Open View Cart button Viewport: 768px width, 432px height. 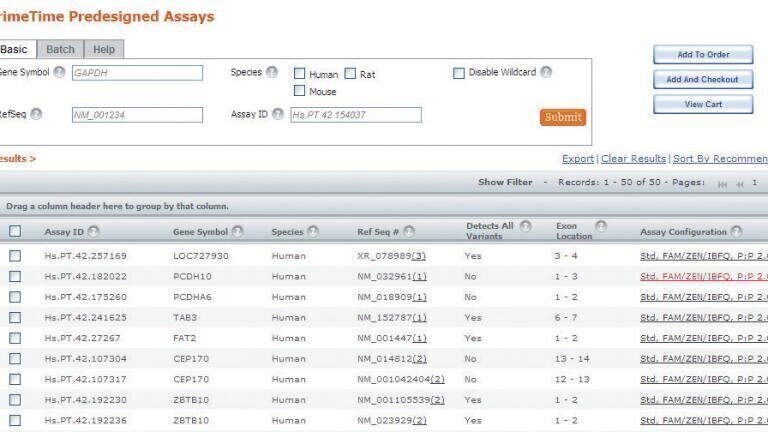pyautogui.click(x=703, y=104)
